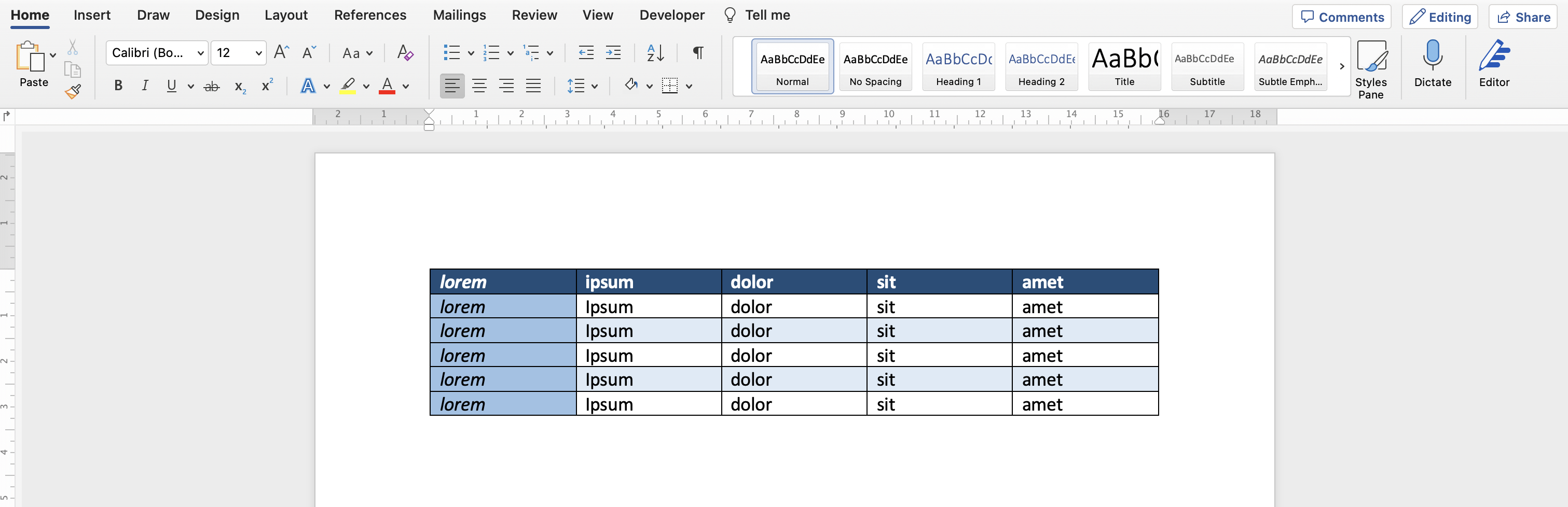The width and height of the screenshot is (1568, 507).
Task: Apply subscript formatting
Action: [239, 87]
